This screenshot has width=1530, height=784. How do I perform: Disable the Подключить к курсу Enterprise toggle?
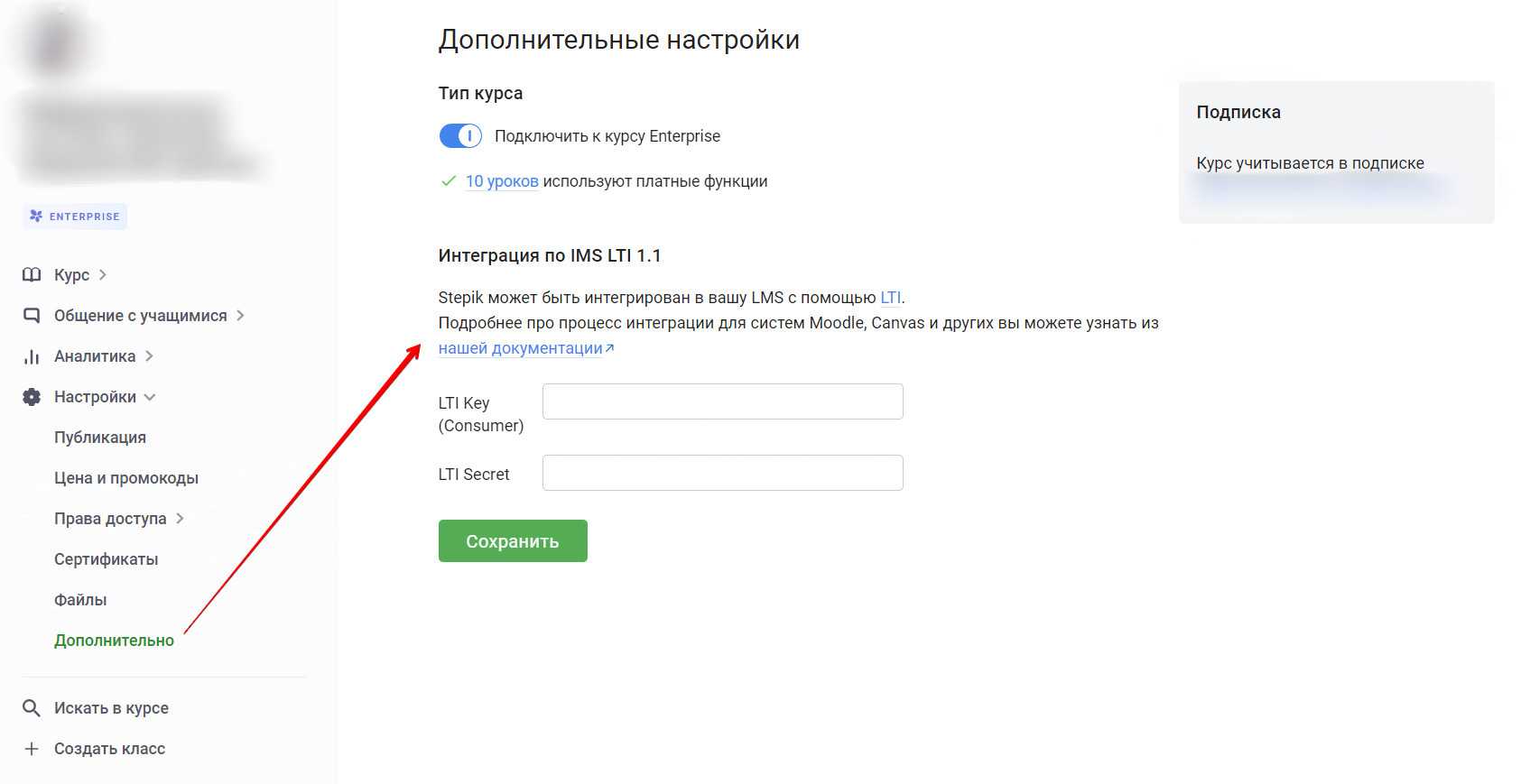point(460,136)
